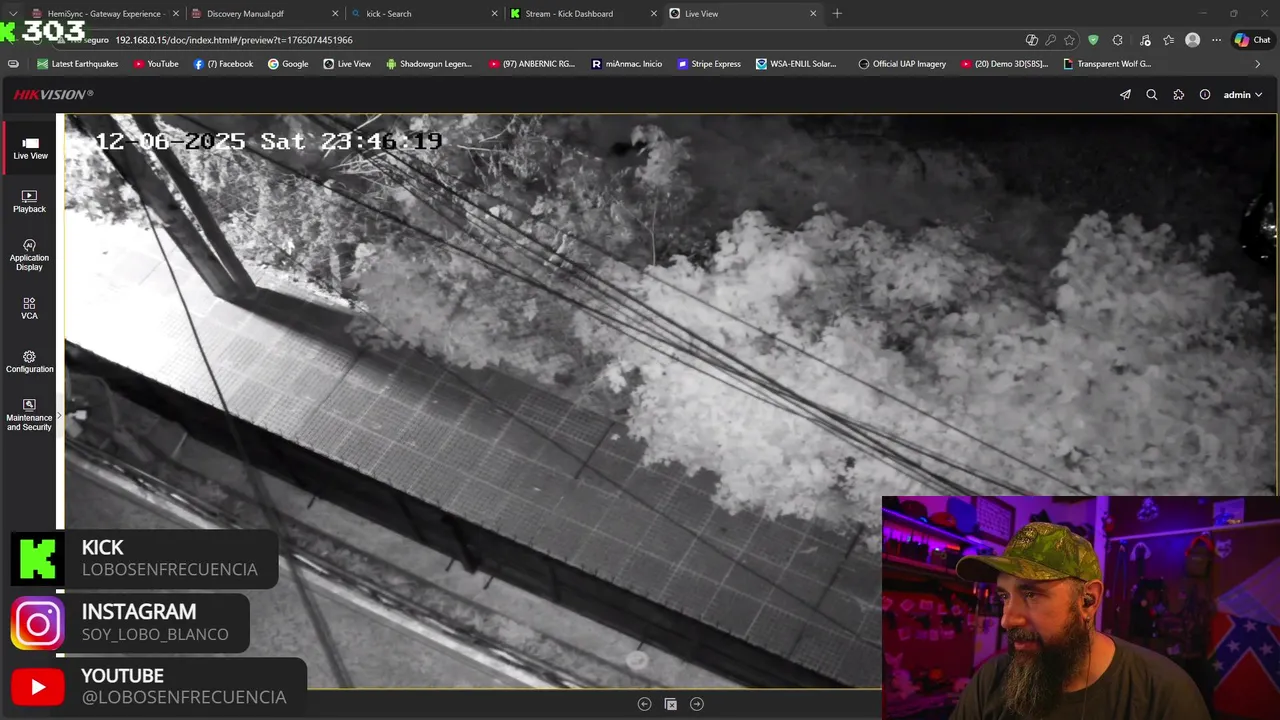This screenshot has width=1280, height=720.
Task: Stop all live view streams
Action: point(671,704)
